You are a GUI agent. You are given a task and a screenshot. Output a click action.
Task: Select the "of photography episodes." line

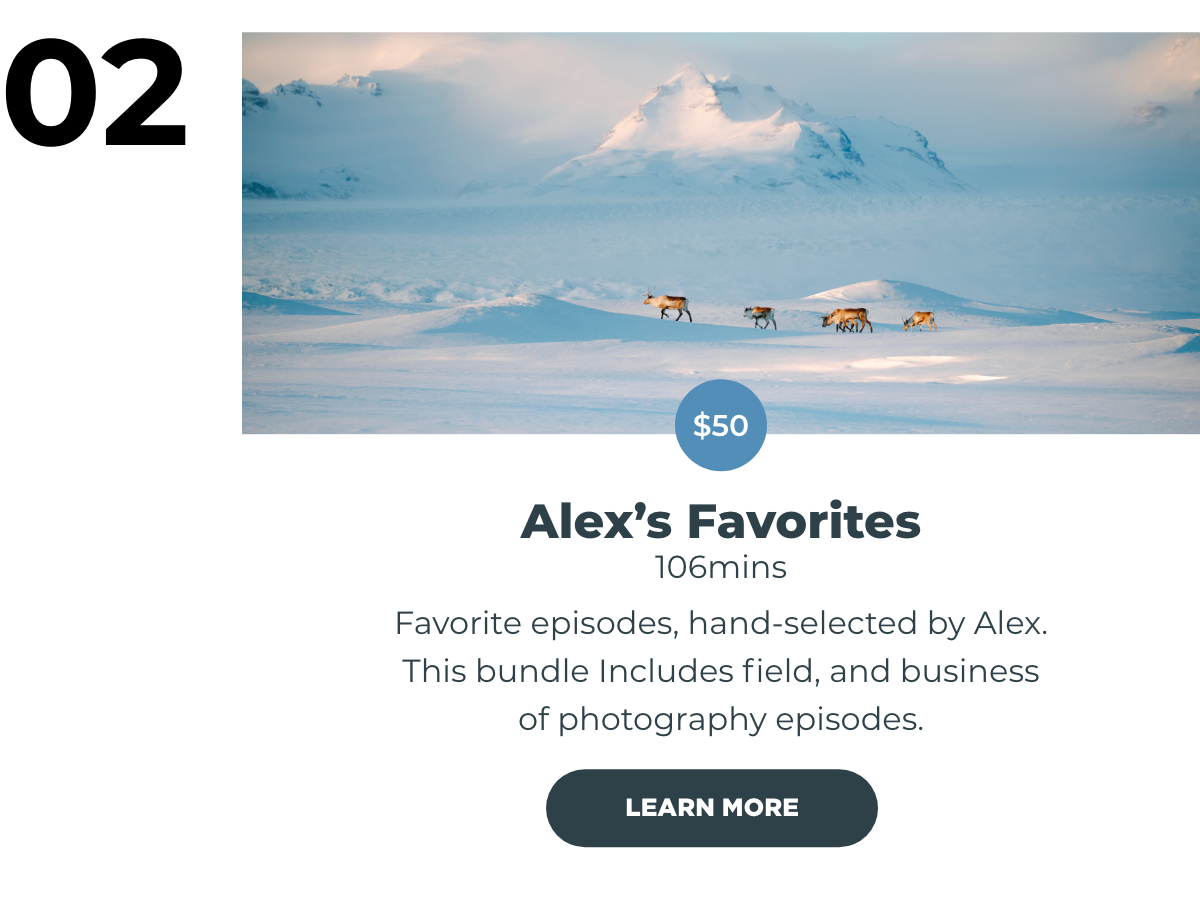pyautogui.click(x=721, y=719)
